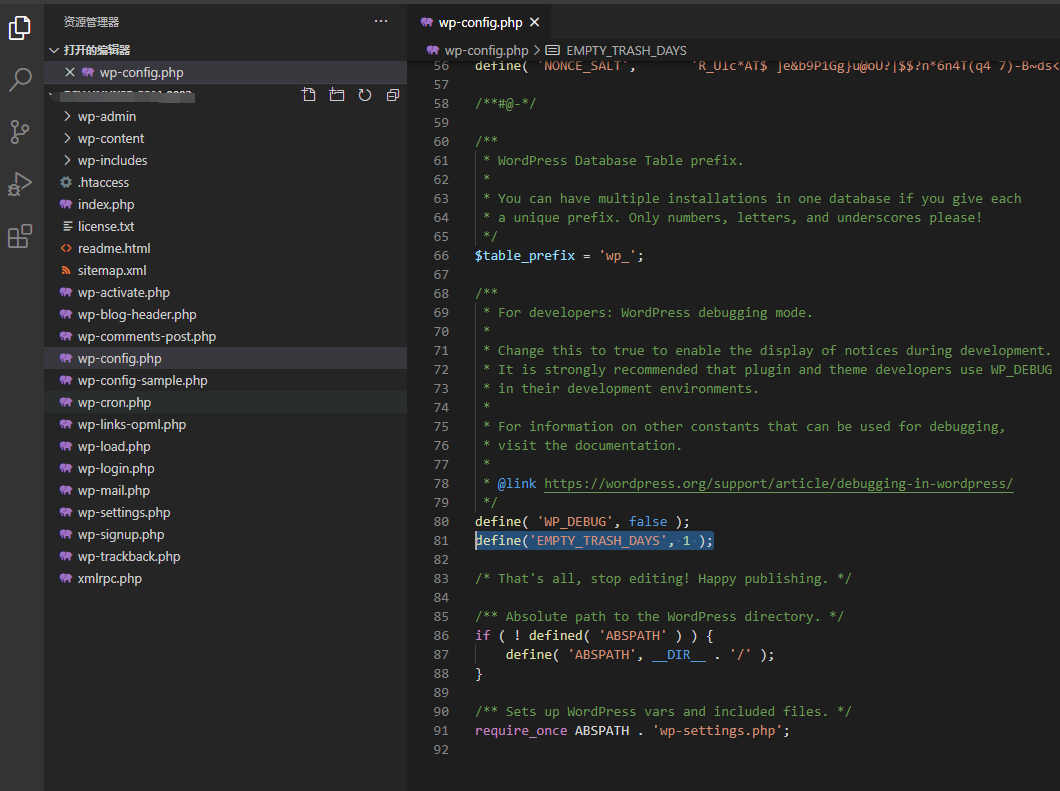
Task: Click 'WP_DEBUG' string on line 80
Action: pyautogui.click(x=575, y=521)
